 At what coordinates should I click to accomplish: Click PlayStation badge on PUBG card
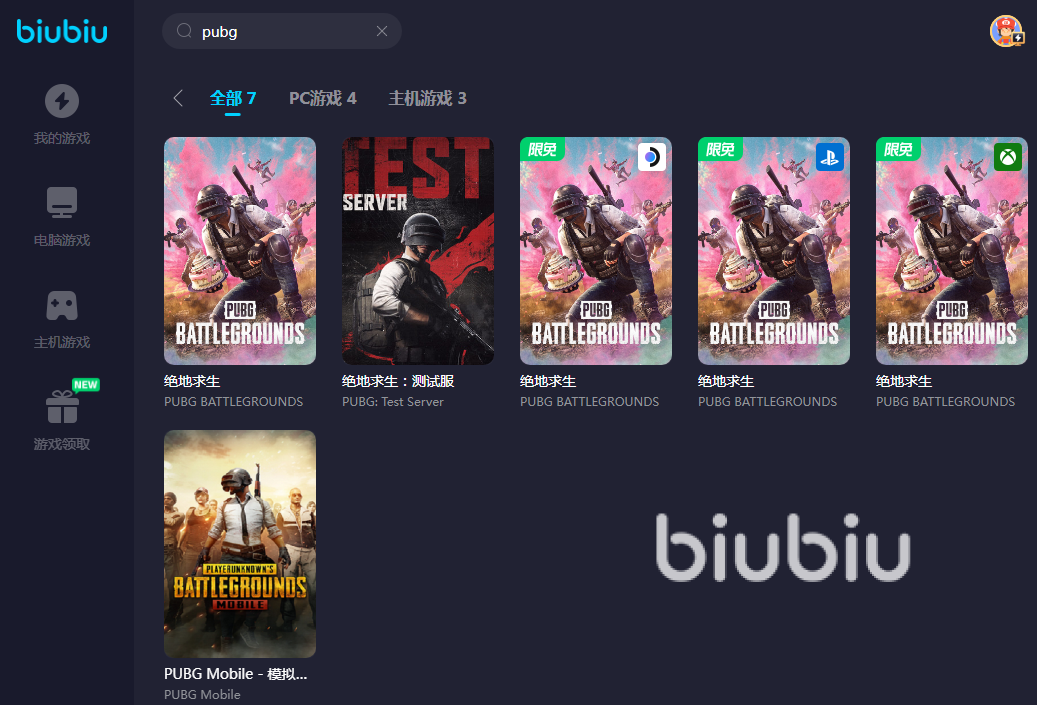click(x=829, y=157)
